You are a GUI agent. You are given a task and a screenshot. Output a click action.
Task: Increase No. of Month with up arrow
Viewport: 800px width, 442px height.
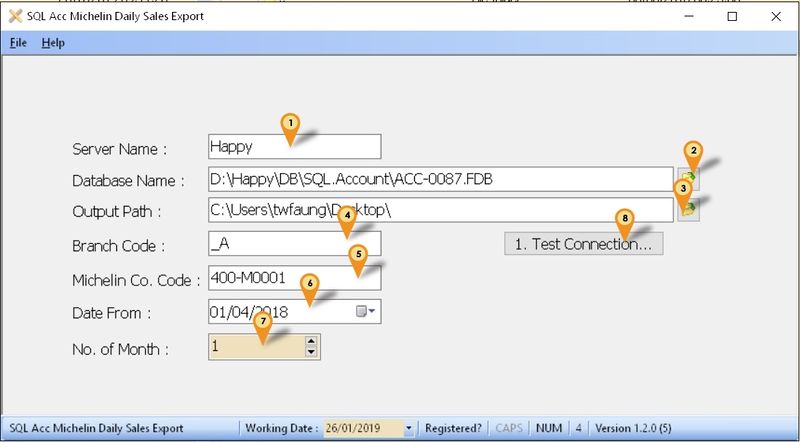coord(312,341)
